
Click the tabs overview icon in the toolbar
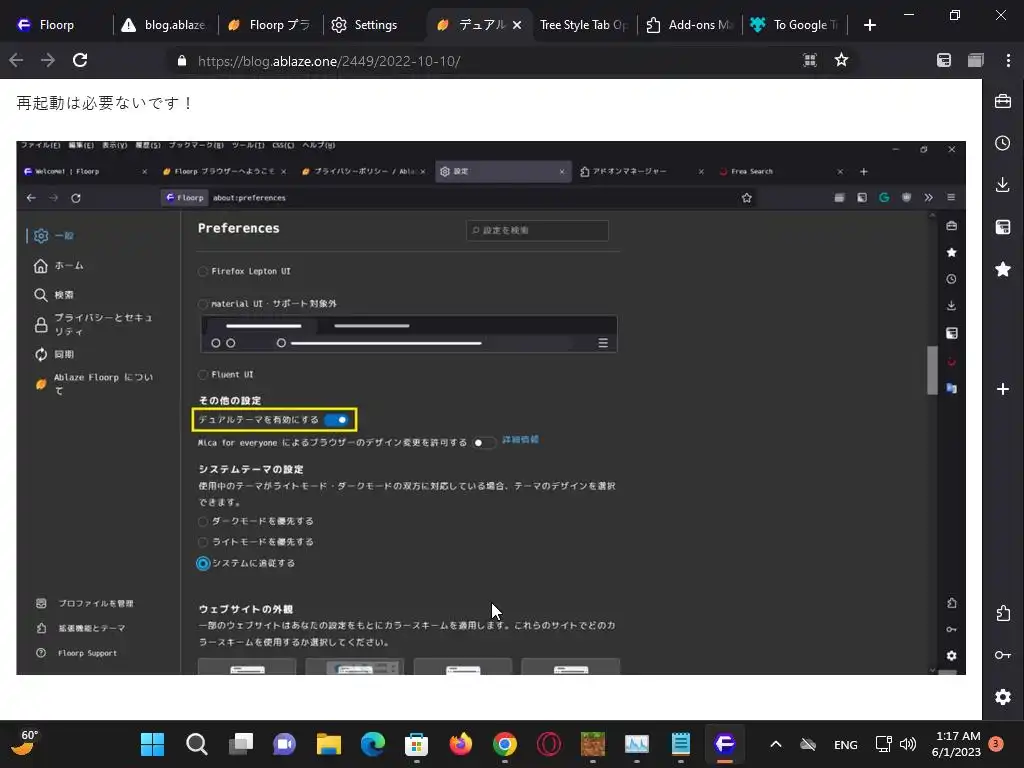(x=976, y=60)
